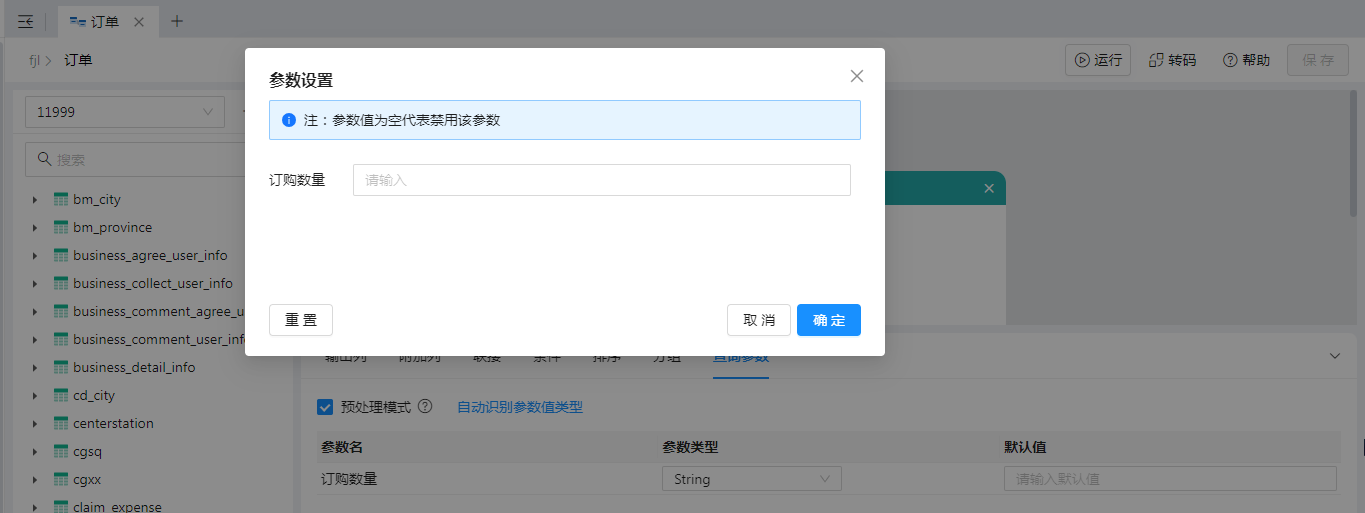The width and height of the screenshot is (1365, 513).
Task: Open 帮助 help icon
Action: 1246,60
